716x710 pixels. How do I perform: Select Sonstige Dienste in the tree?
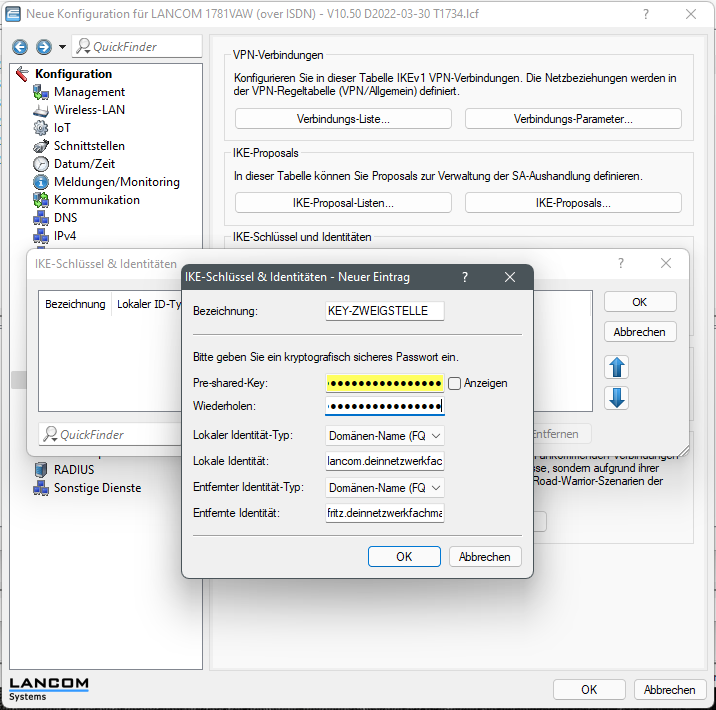pyautogui.click(x=97, y=488)
